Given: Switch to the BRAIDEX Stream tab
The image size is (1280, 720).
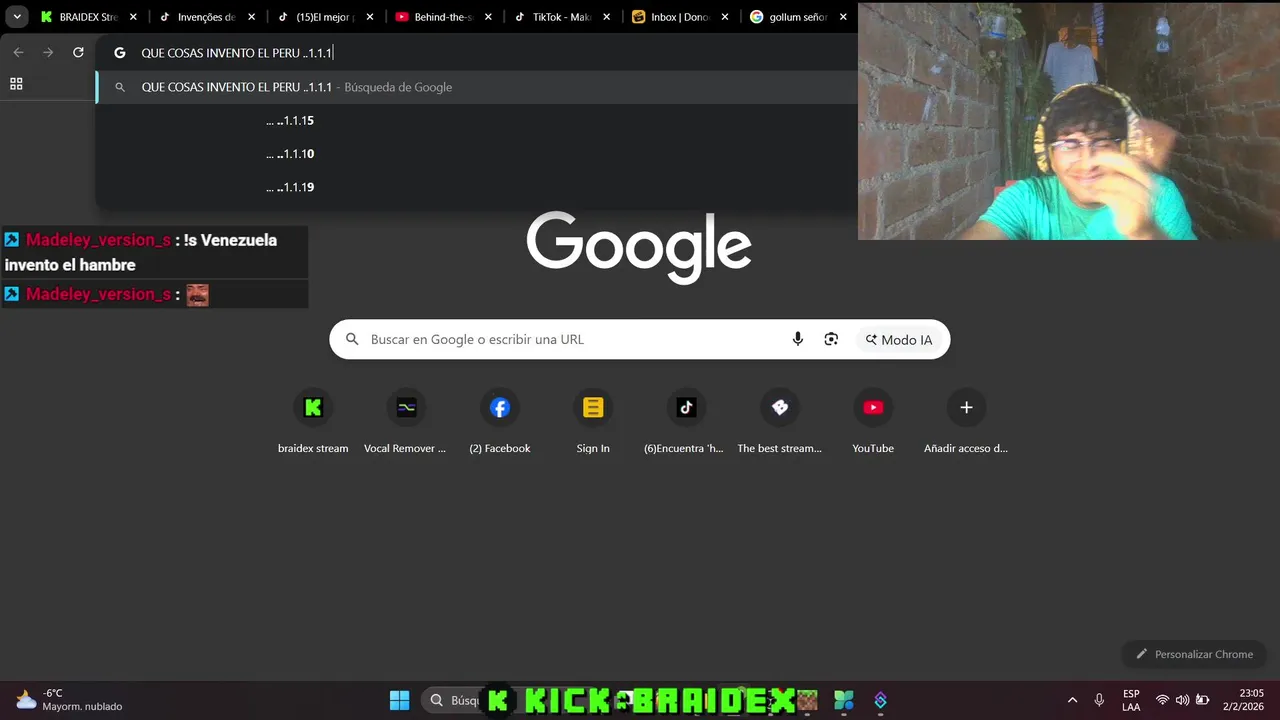Looking at the screenshot, I should 88,17.
